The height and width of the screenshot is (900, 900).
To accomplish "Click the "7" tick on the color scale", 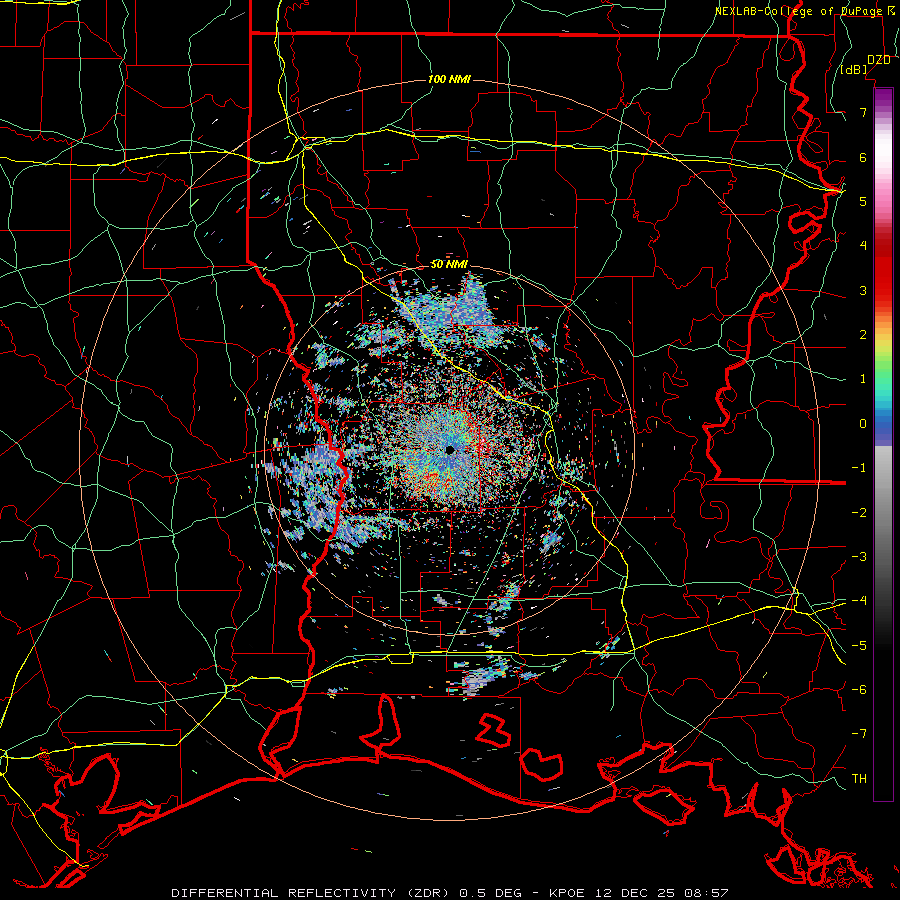I will 863,112.
